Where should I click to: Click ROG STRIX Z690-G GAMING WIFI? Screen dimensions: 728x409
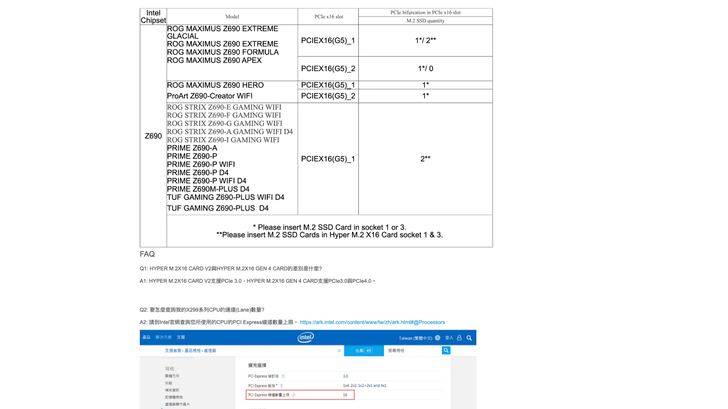coord(224,123)
